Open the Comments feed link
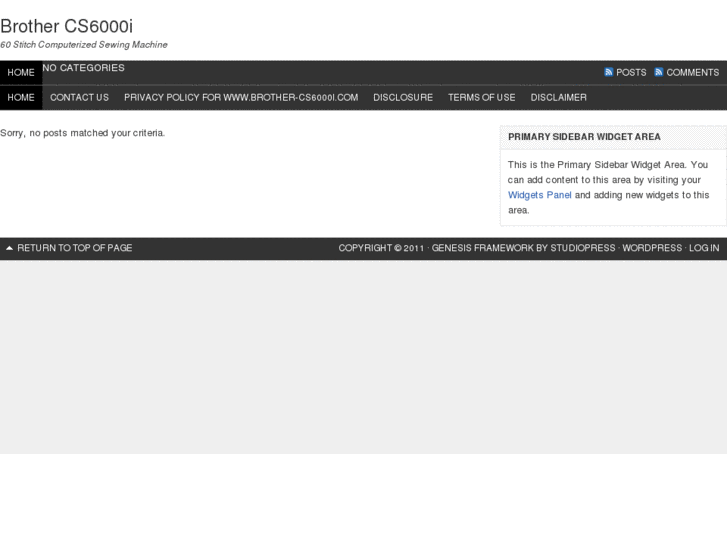Screen dimensions: 727x545 (x=693, y=72)
